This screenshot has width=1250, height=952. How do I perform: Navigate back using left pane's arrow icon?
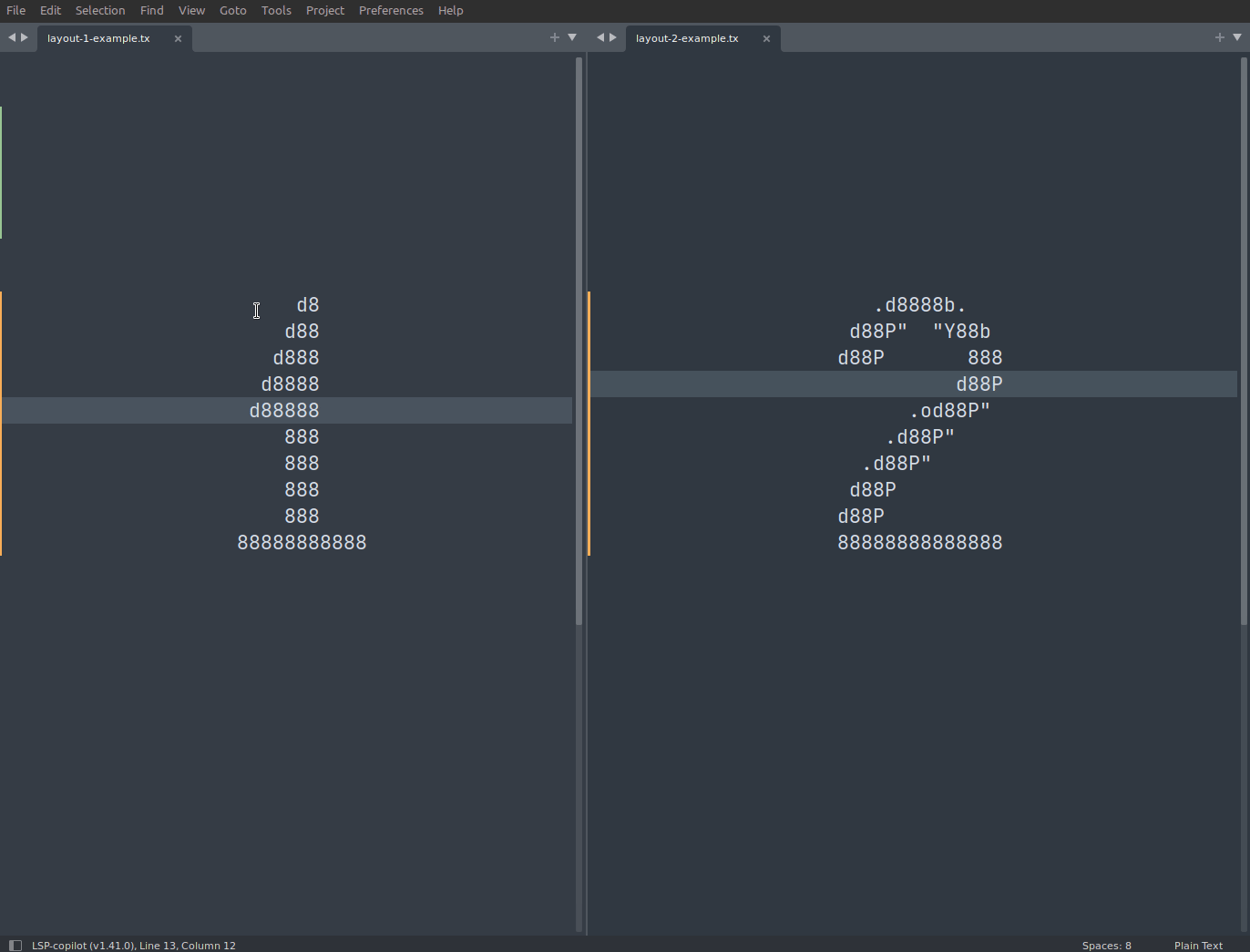coord(10,37)
